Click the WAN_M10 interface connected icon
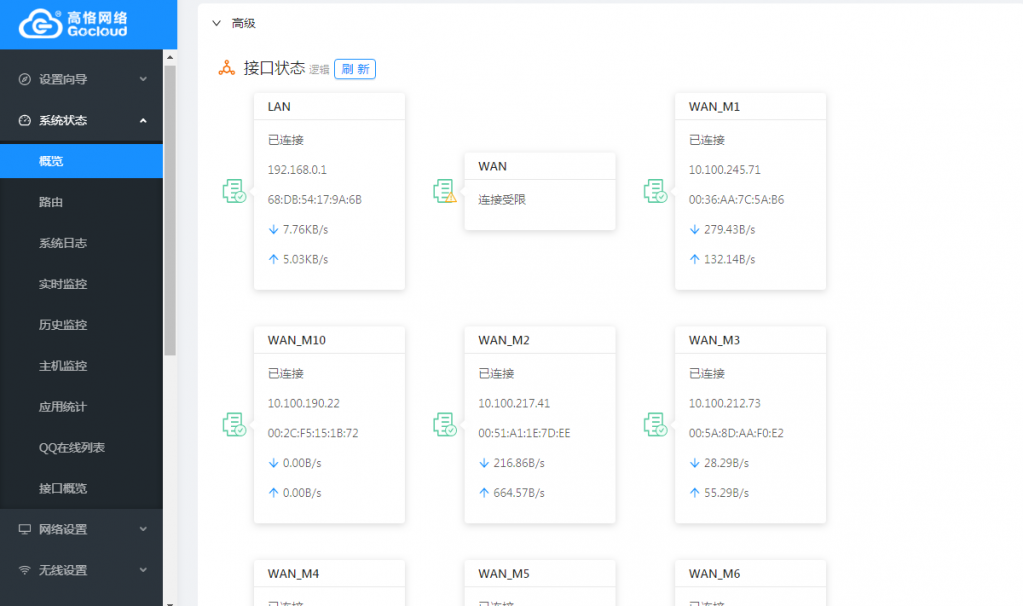The image size is (1023, 606). coord(234,425)
